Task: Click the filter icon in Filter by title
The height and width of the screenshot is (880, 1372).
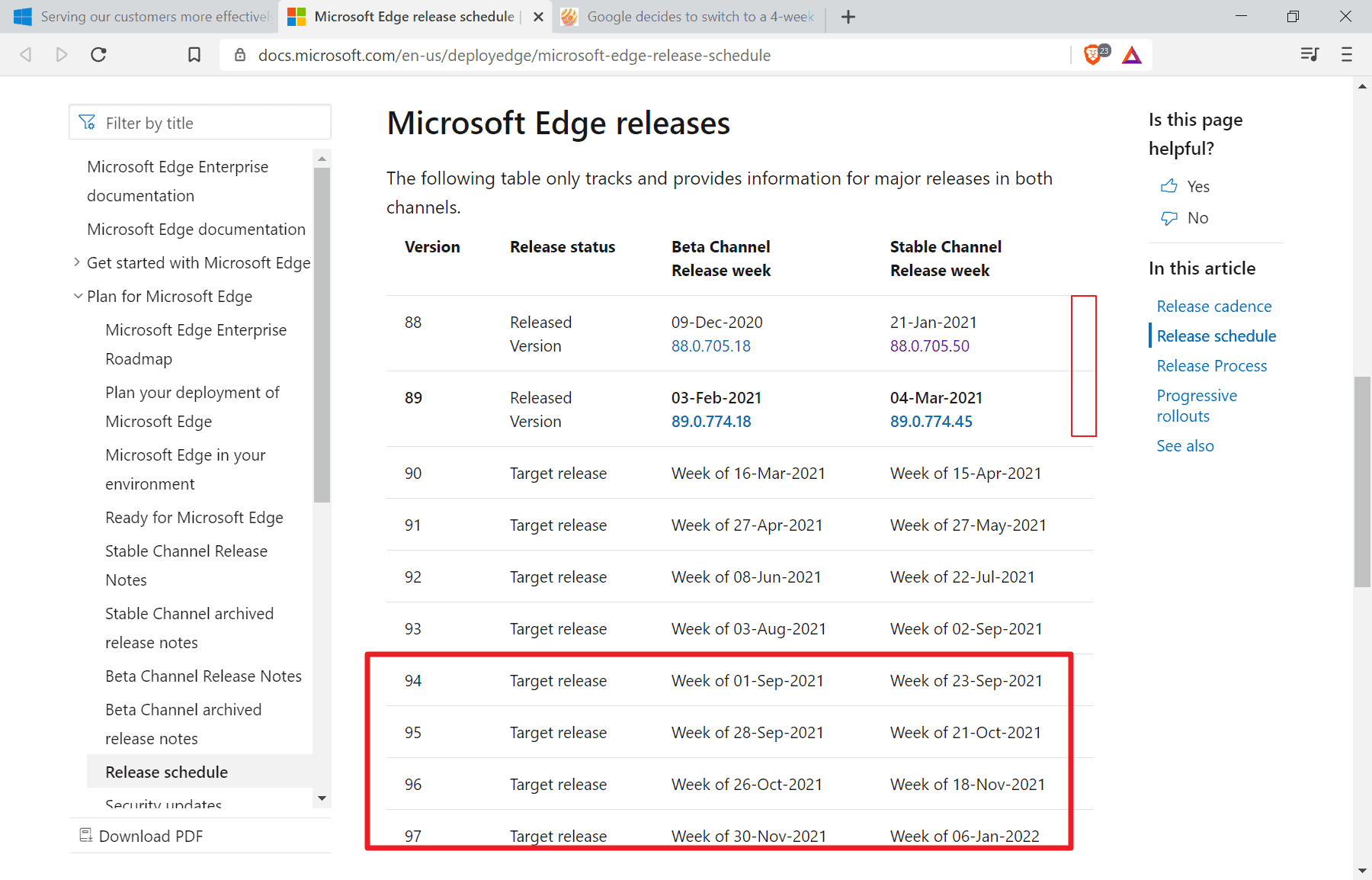Action: pos(88,123)
